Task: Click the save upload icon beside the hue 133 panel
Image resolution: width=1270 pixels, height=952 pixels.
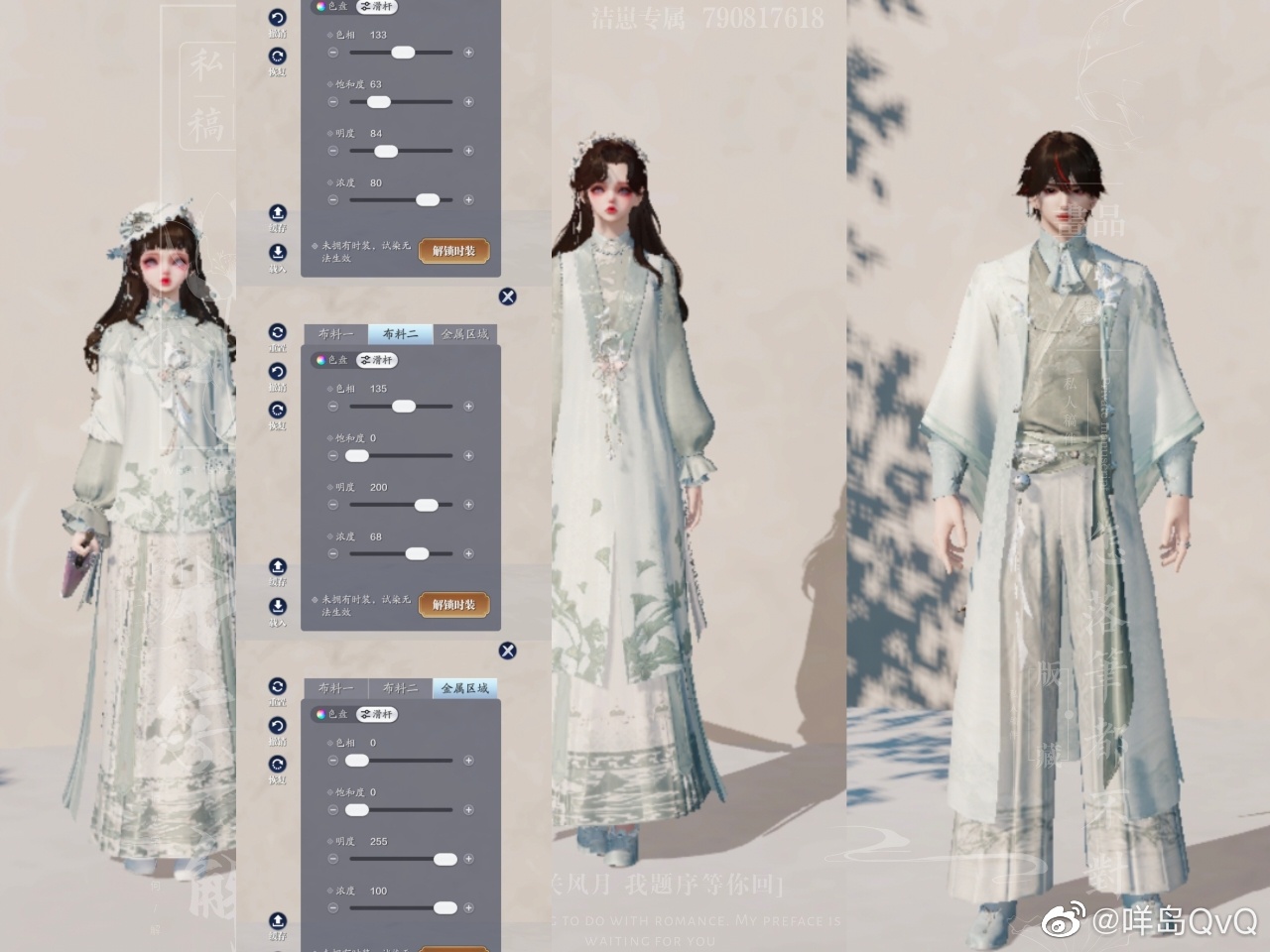Action: click(x=278, y=212)
